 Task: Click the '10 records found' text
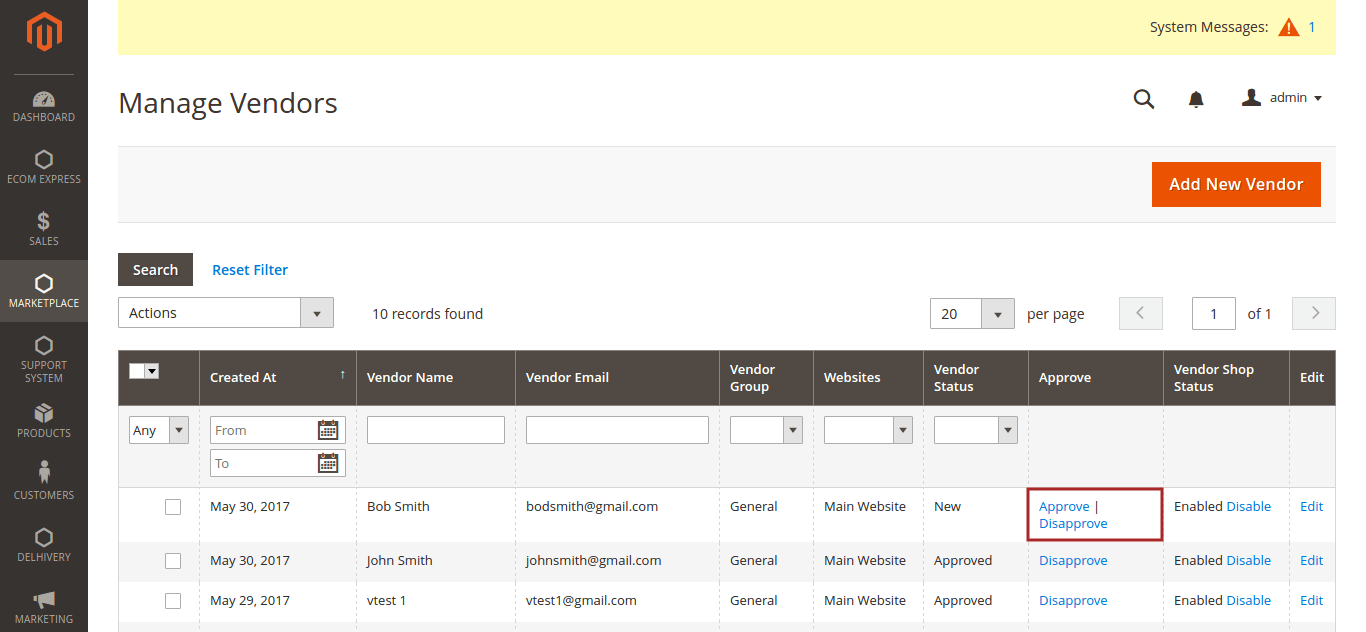click(x=427, y=314)
